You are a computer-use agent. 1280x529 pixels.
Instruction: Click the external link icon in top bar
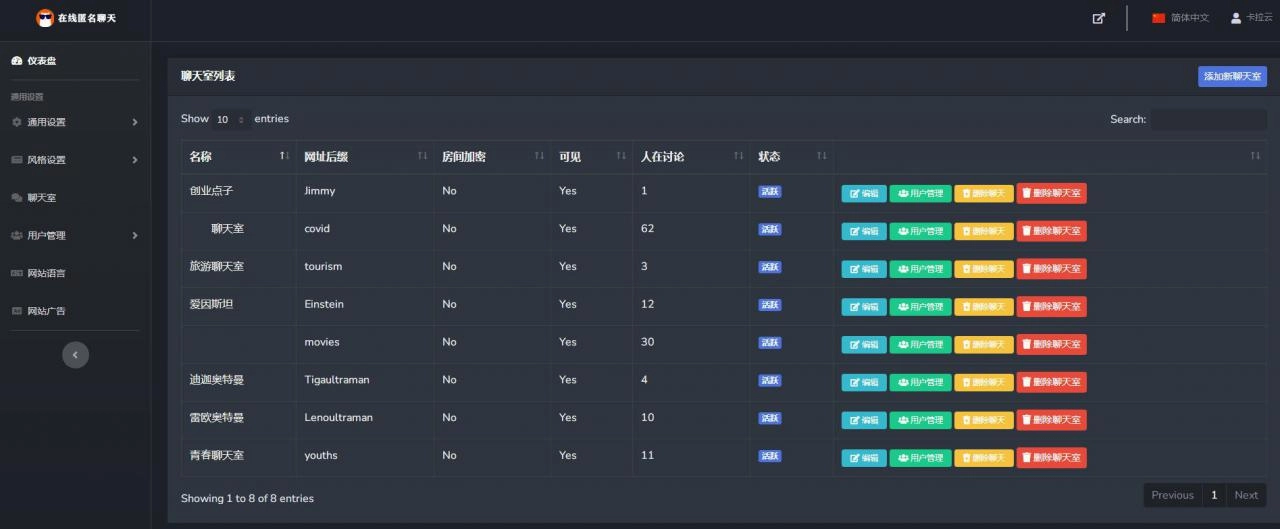(1099, 18)
